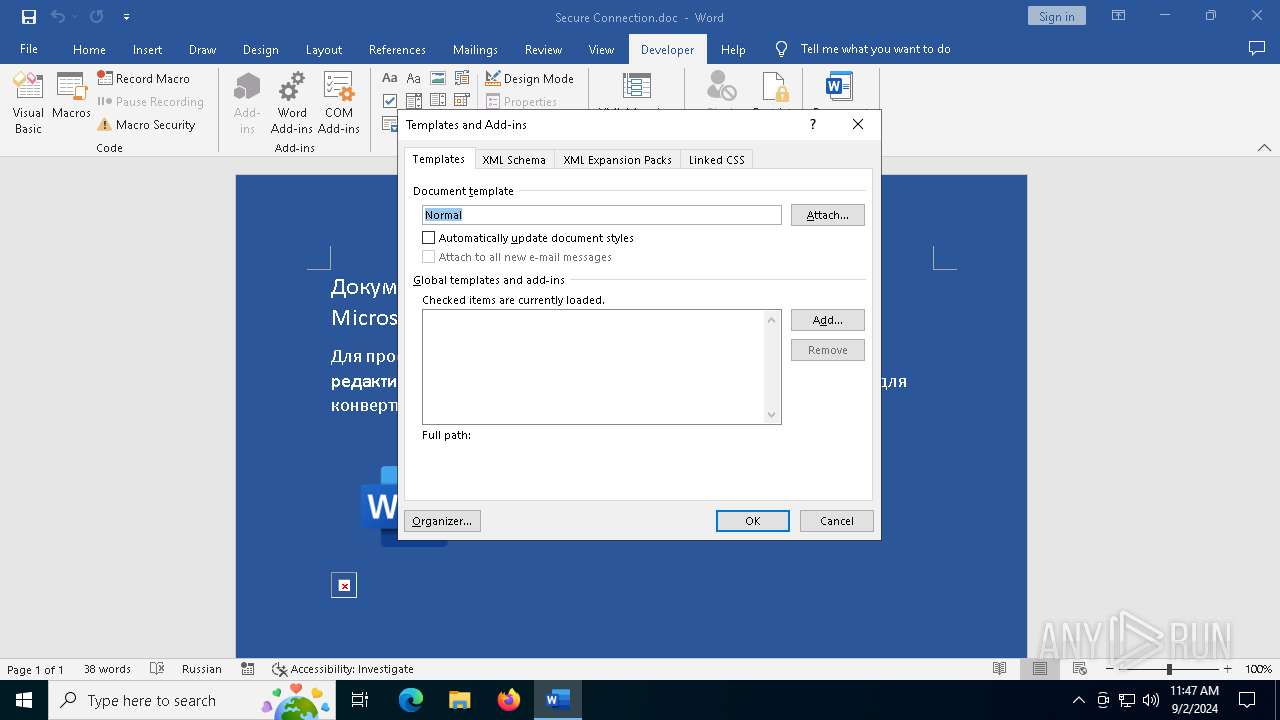Viewport: 1280px width, 720px height.
Task: Open the Macros list button
Action: (x=71, y=97)
